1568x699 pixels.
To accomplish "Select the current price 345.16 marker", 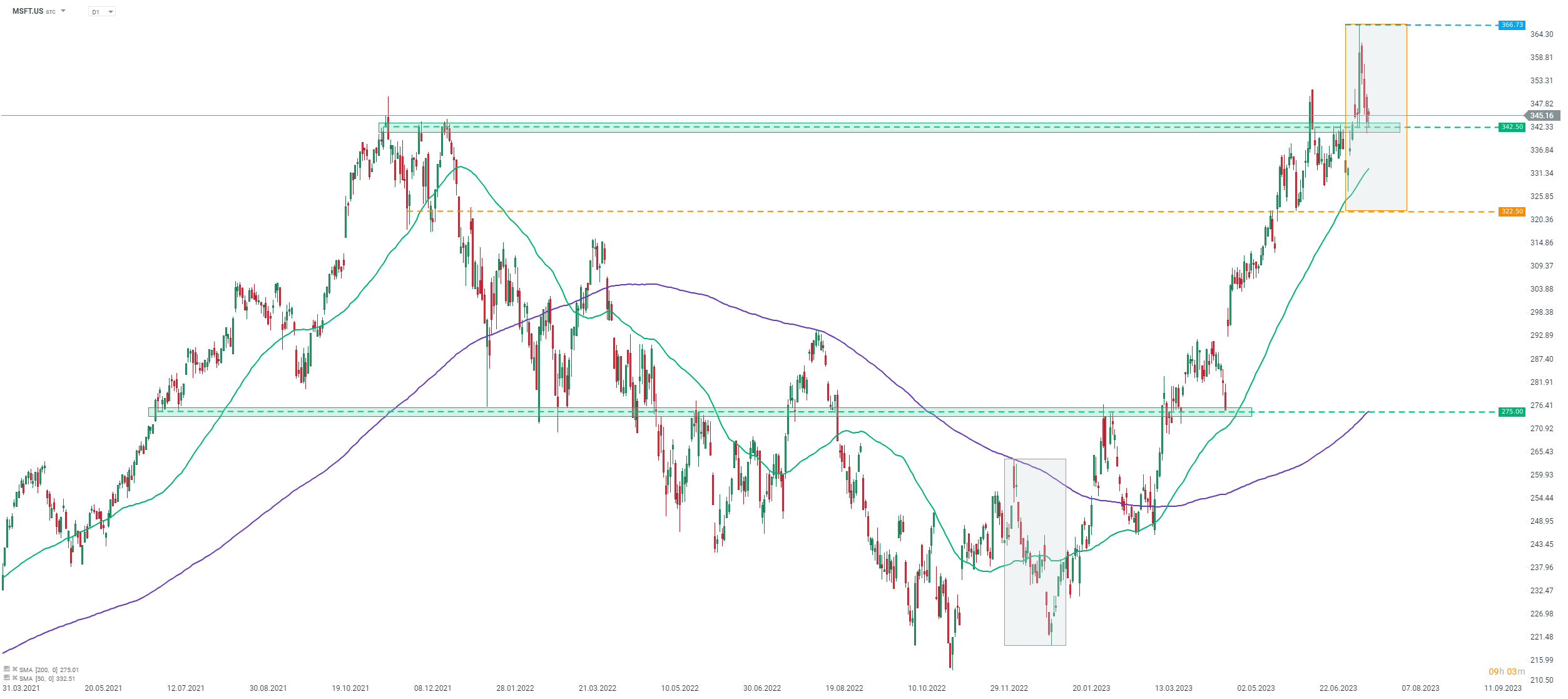I will [1542, 116].
